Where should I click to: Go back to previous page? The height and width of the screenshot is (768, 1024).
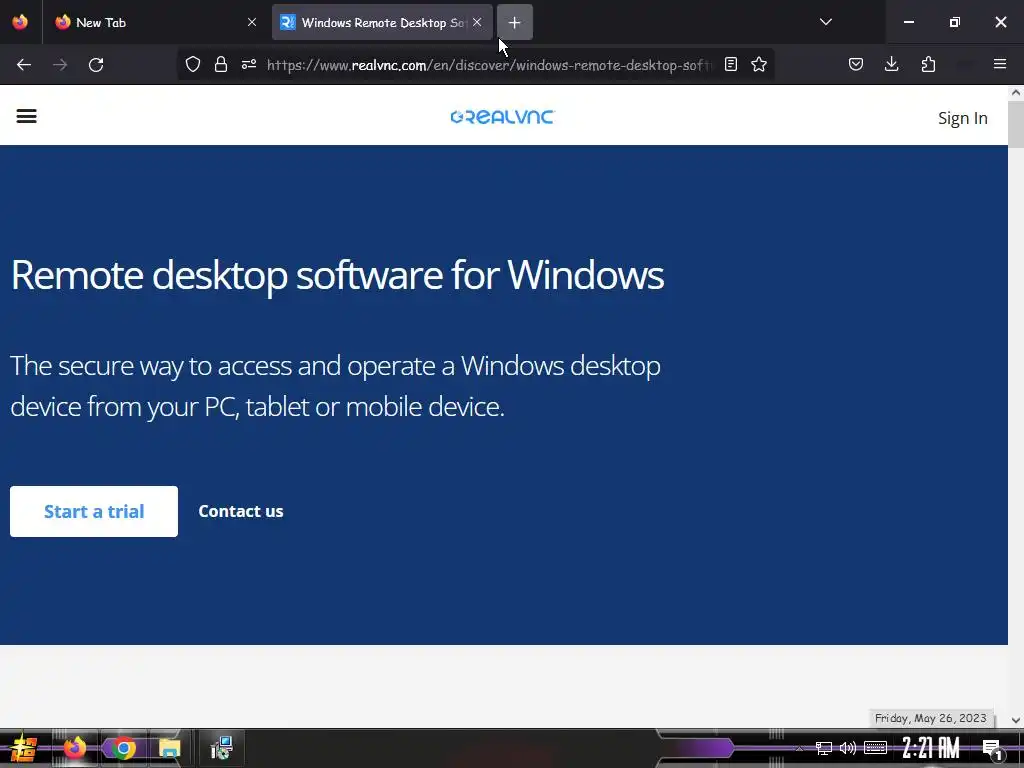coord(24,65)
